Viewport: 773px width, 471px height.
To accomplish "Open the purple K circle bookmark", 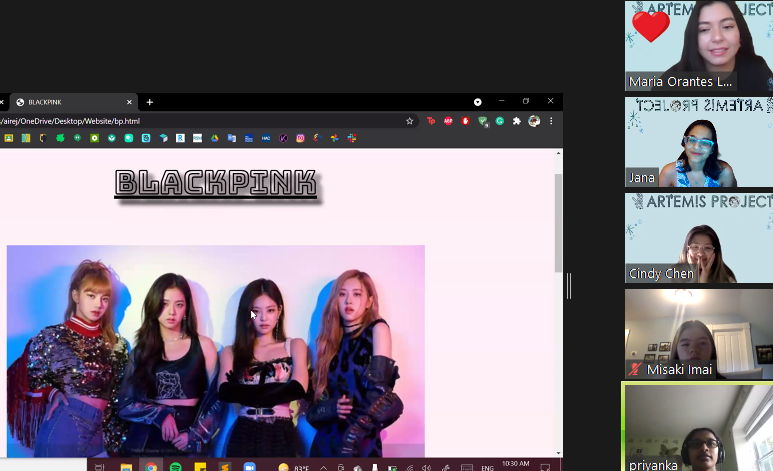I will pos(283,138).
